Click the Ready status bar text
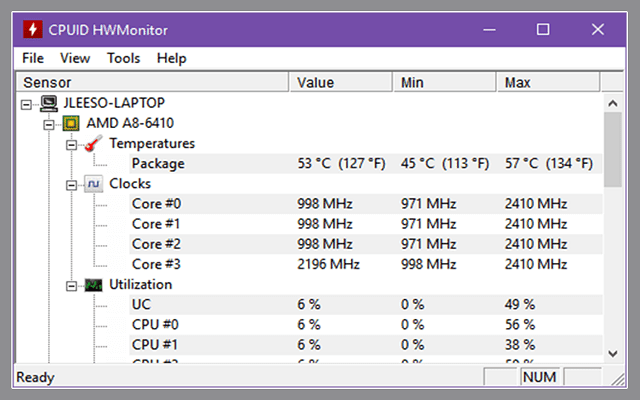This screenshot has width=640, height=400. pyautogui.click(x=35, y=377)
